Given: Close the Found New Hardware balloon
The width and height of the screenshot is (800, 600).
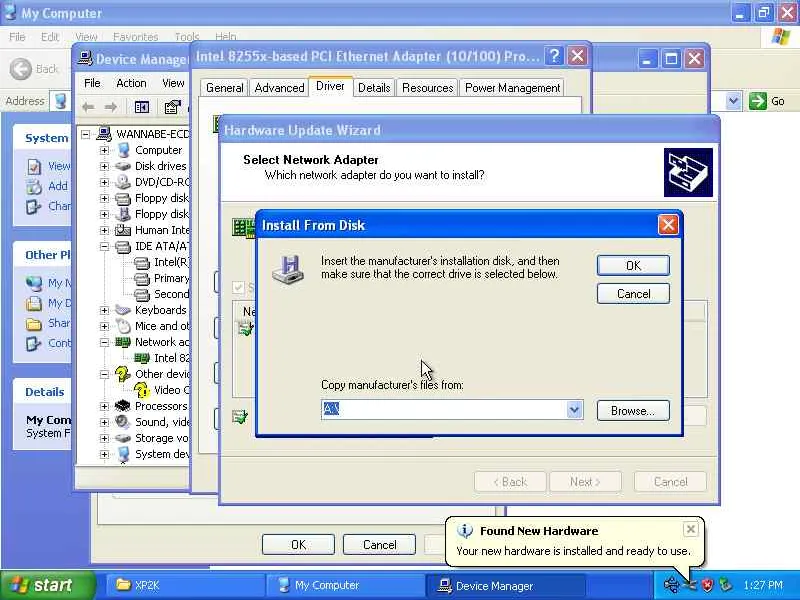Looking at the screenshot, I should point(690,529).
